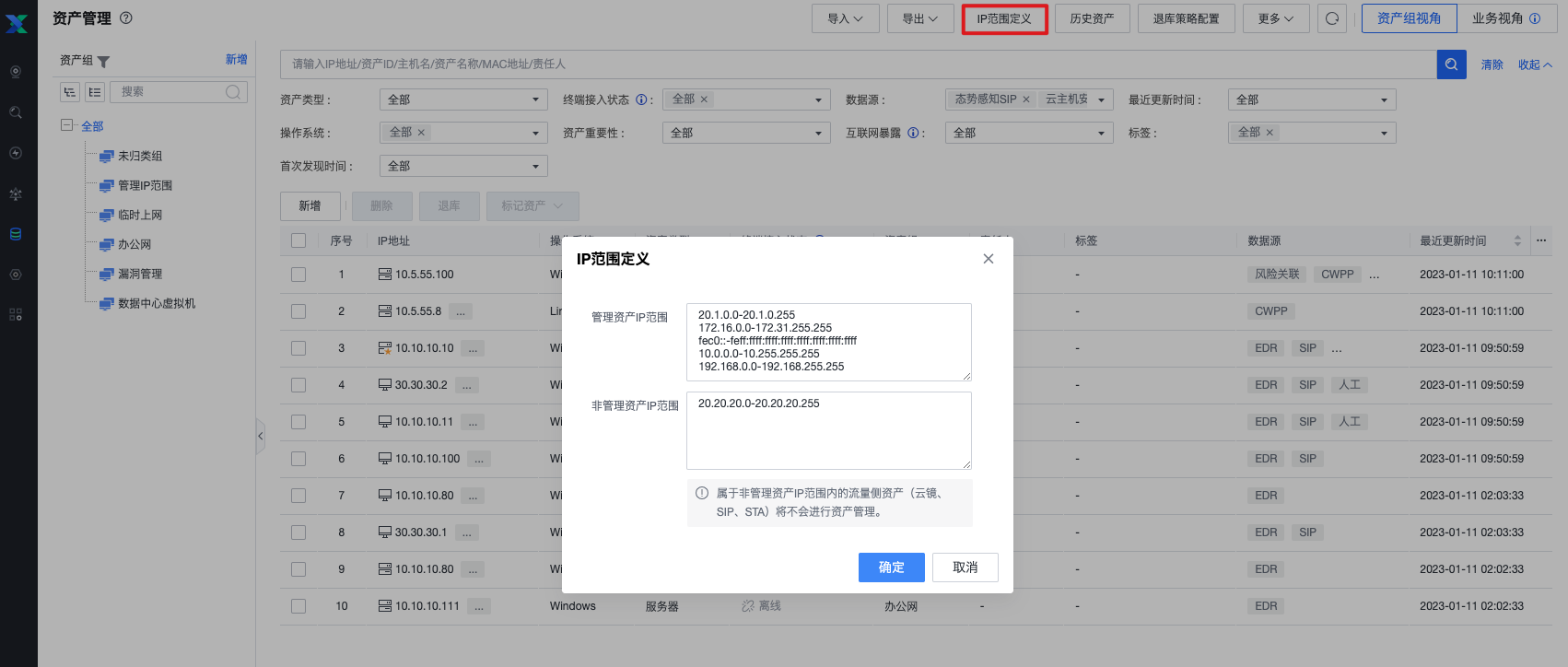
Task: Click into the 管理资产IP范围 text area
Action: (x=829, y=342)
